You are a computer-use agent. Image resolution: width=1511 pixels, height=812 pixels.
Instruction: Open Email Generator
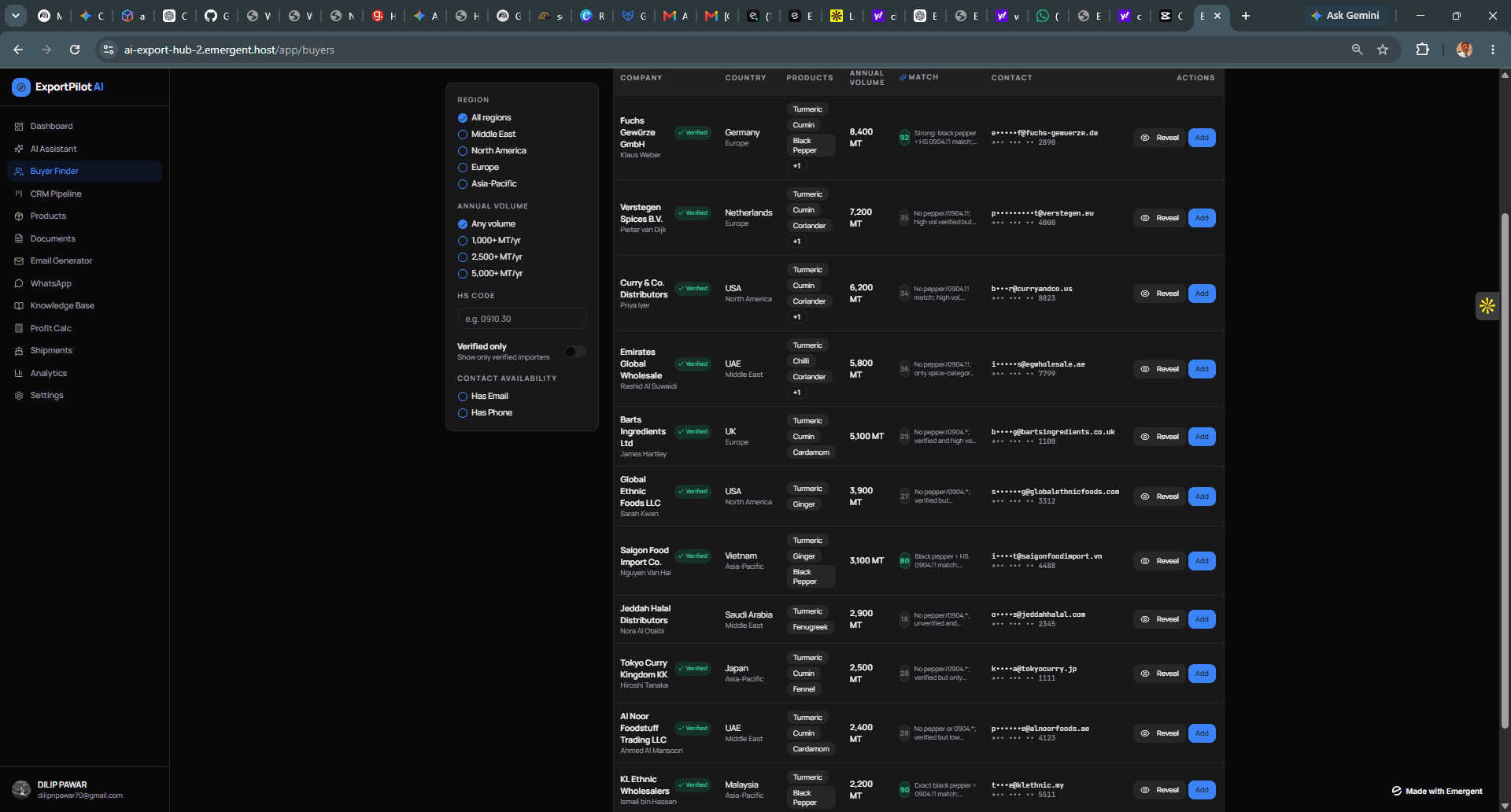pos(61,260)
